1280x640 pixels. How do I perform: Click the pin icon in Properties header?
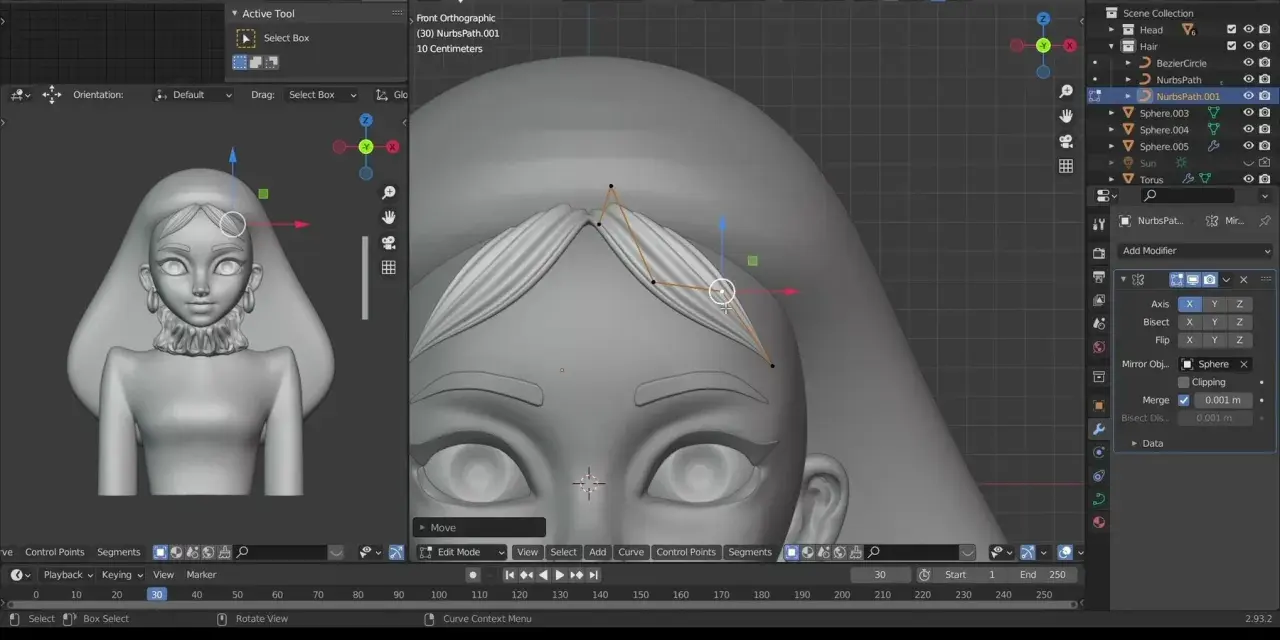[x=1264, y=220]
